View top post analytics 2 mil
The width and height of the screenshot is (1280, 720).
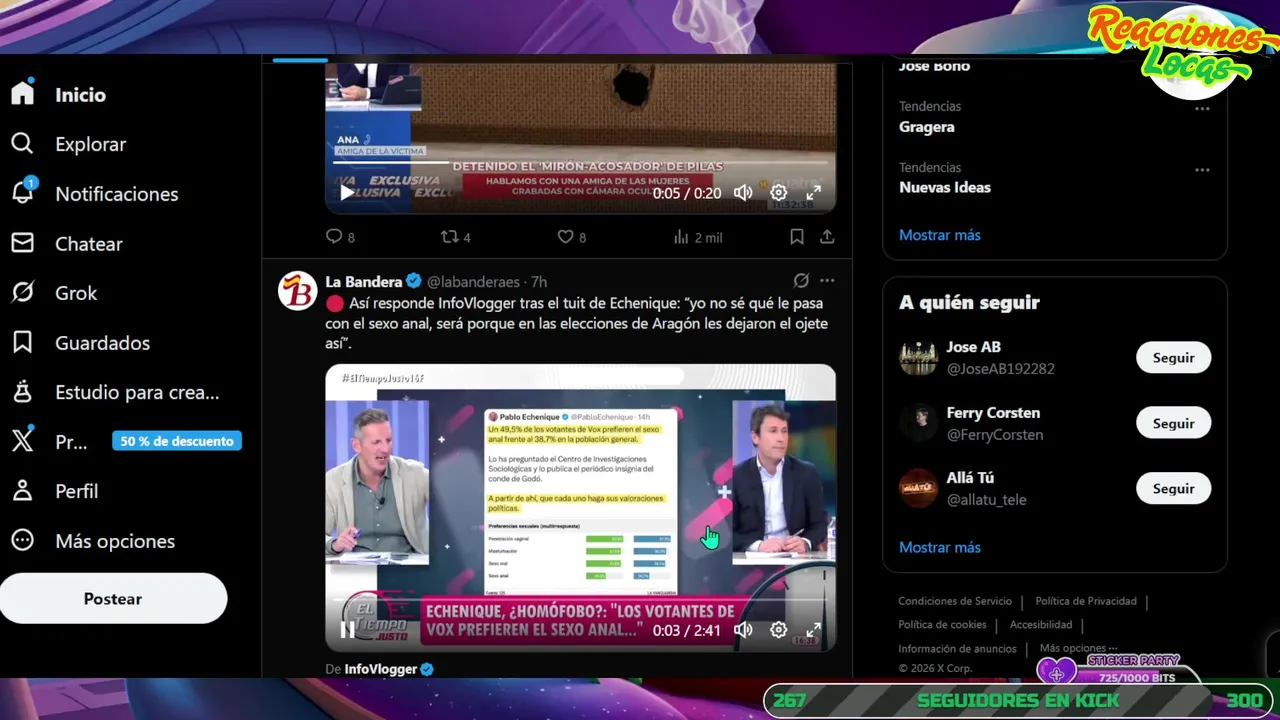(x=697, y=237)
